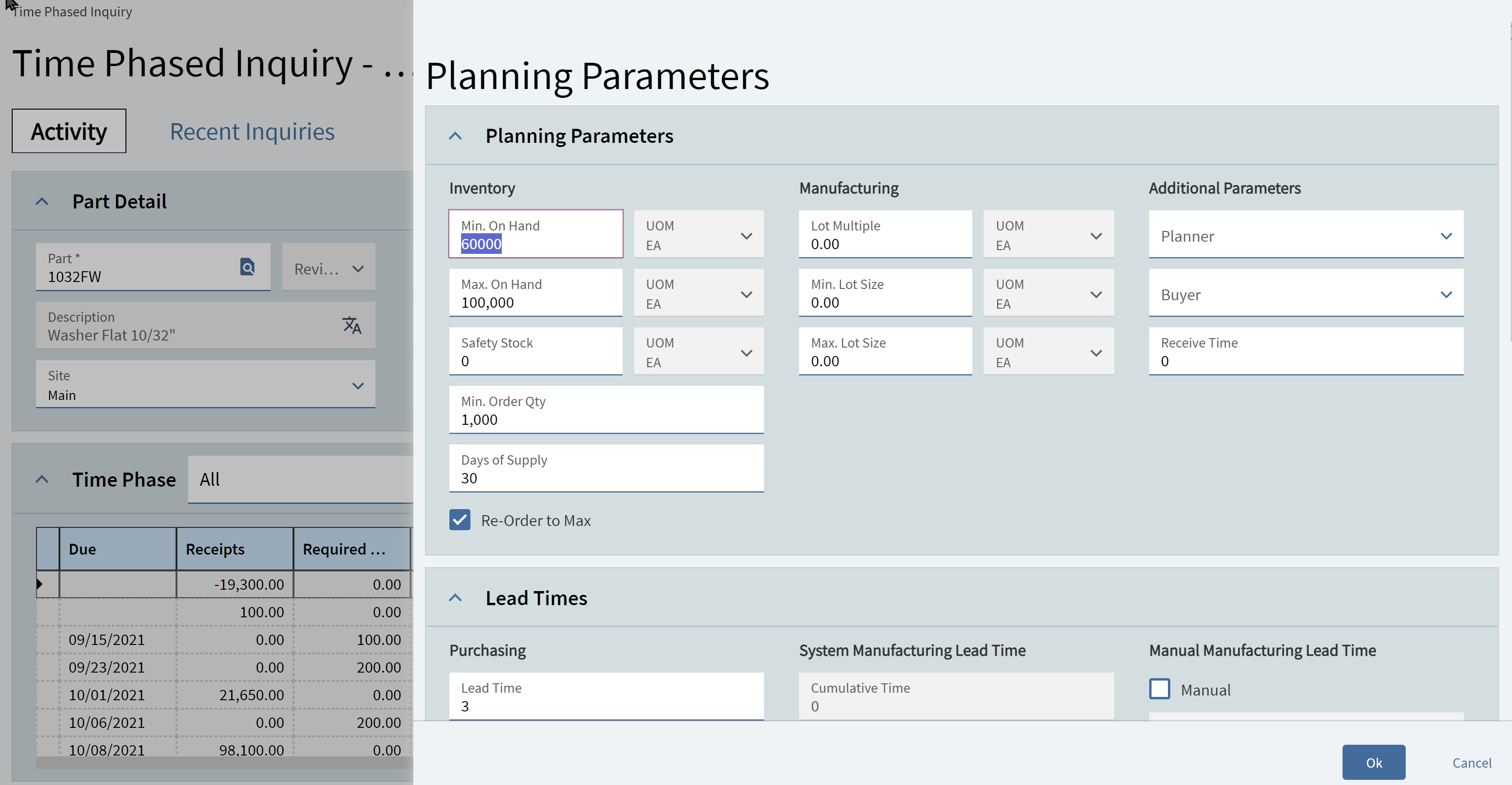Click the Due column header

117,549
